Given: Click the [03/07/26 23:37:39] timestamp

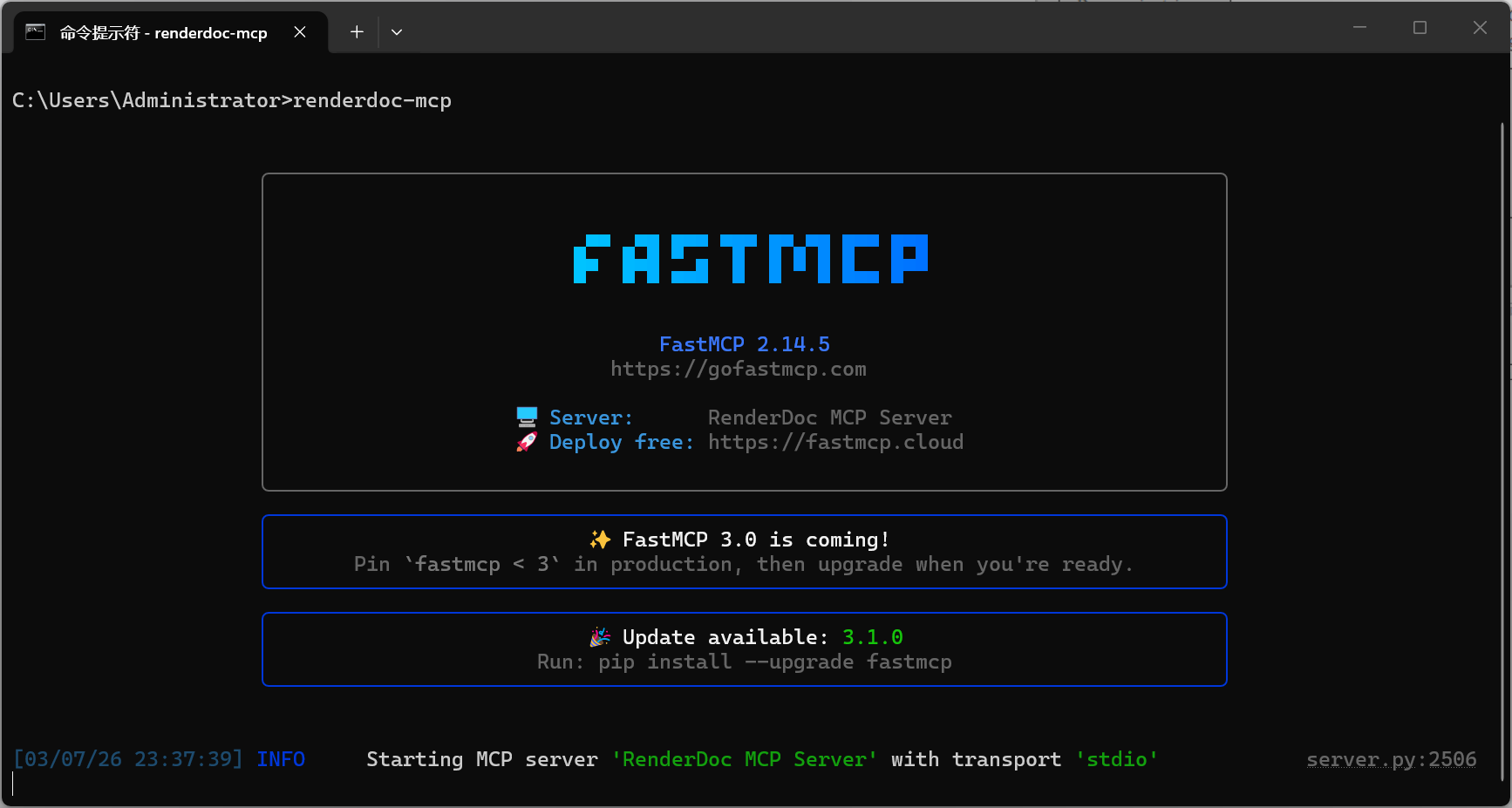Looking at the screenshot, I should (128, 759).
